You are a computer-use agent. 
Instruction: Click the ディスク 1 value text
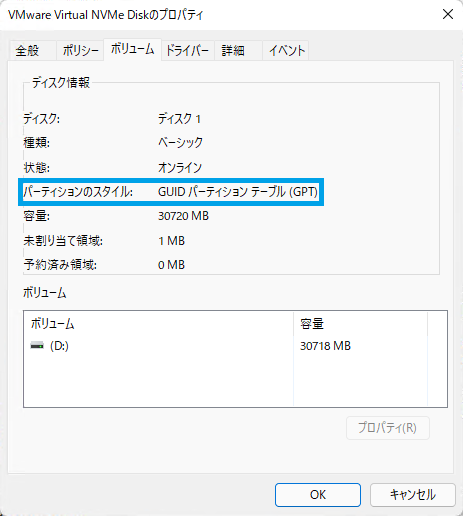pos(179,119)
